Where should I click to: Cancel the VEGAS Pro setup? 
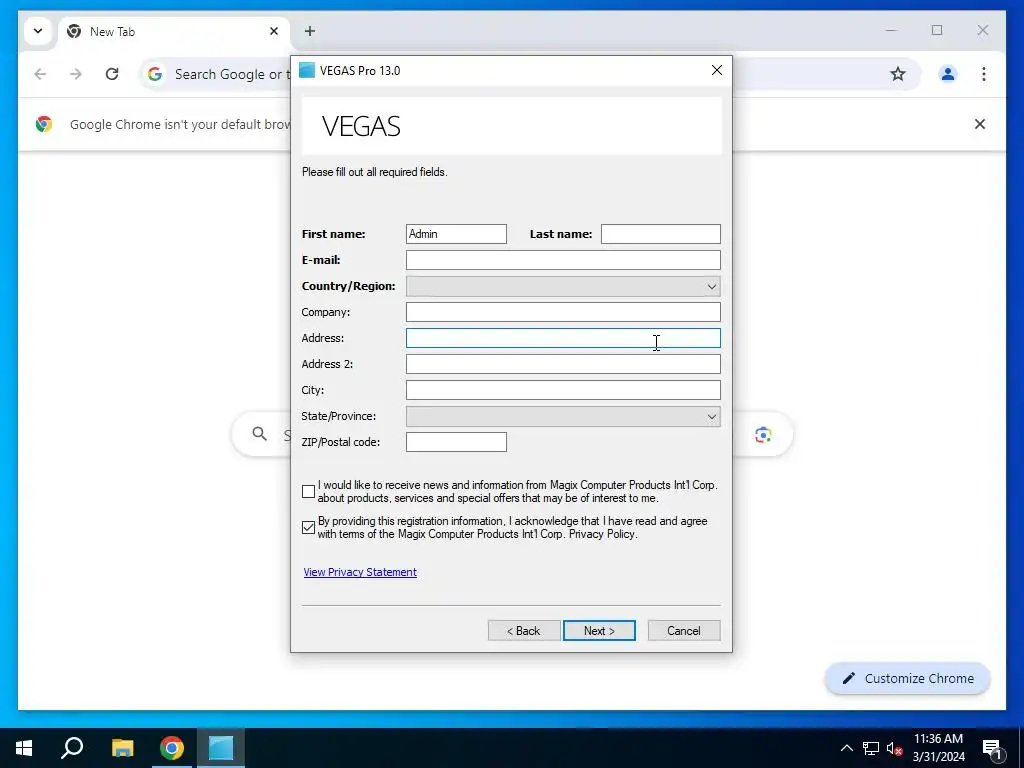pos(684,631)
